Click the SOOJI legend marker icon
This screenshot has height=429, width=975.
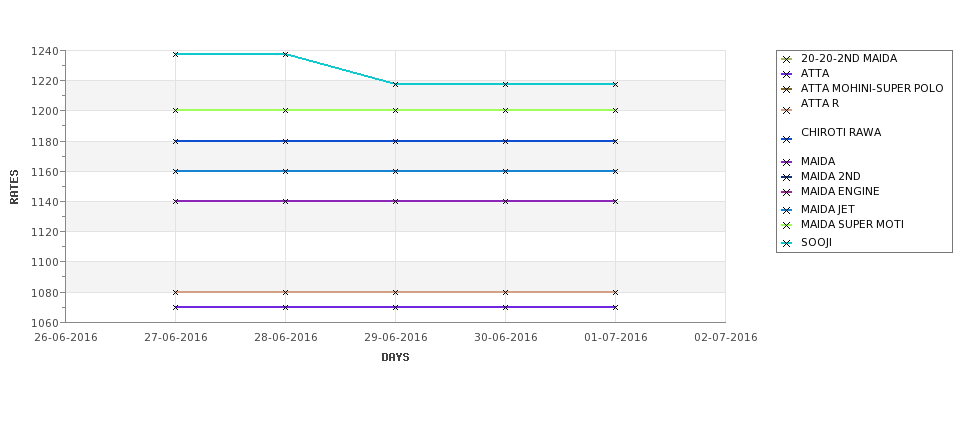pyautogui.click(x=787, y=244)
